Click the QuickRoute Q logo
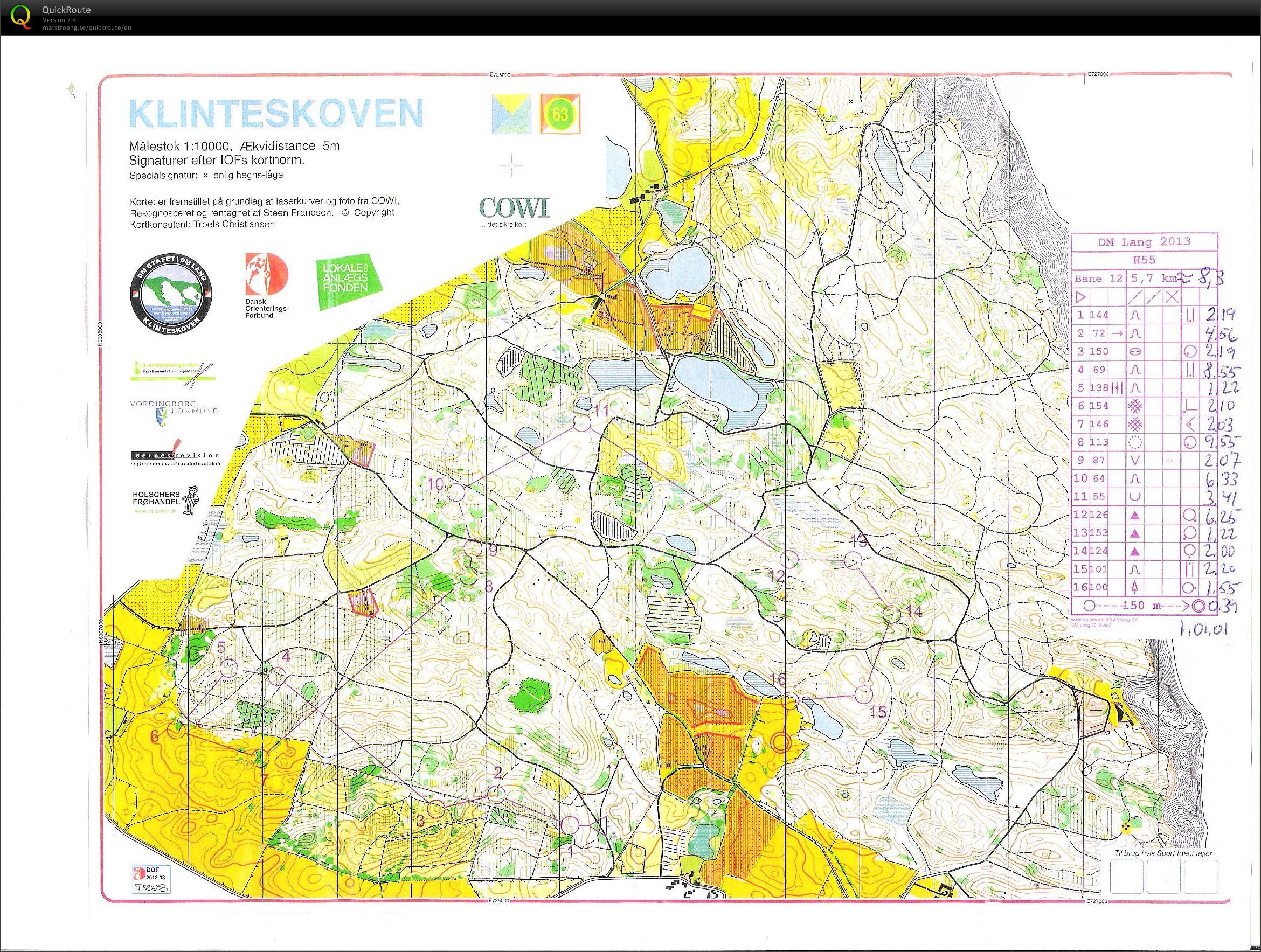 pos(22,17)
